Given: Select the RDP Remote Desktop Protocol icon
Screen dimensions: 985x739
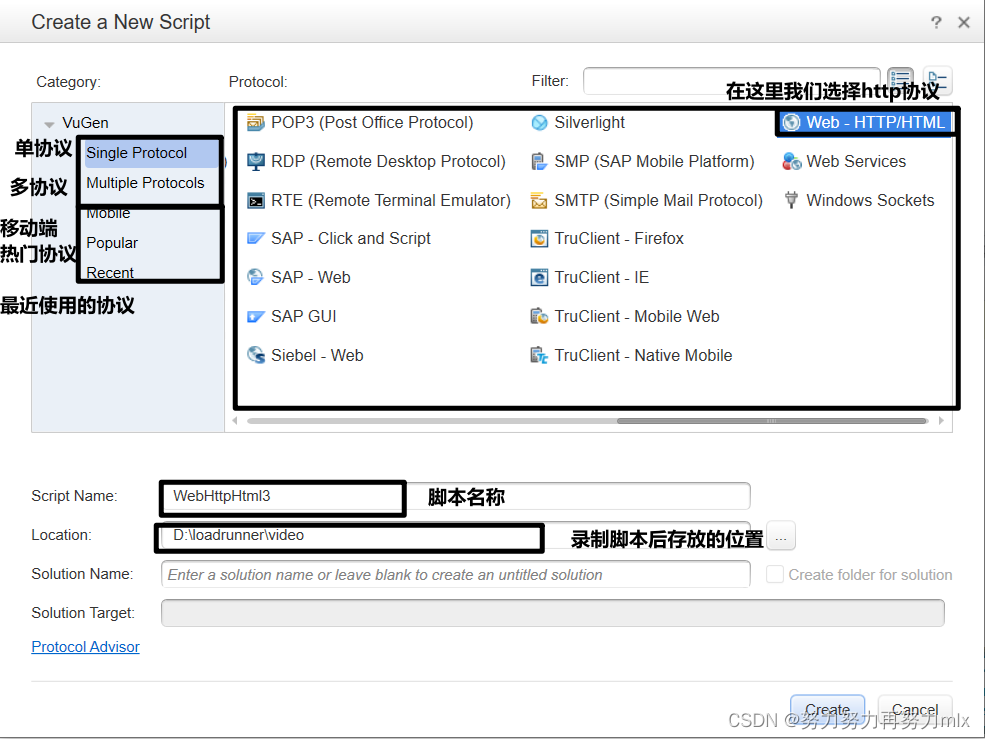Looking at the screenshot, I should [256, 161].
